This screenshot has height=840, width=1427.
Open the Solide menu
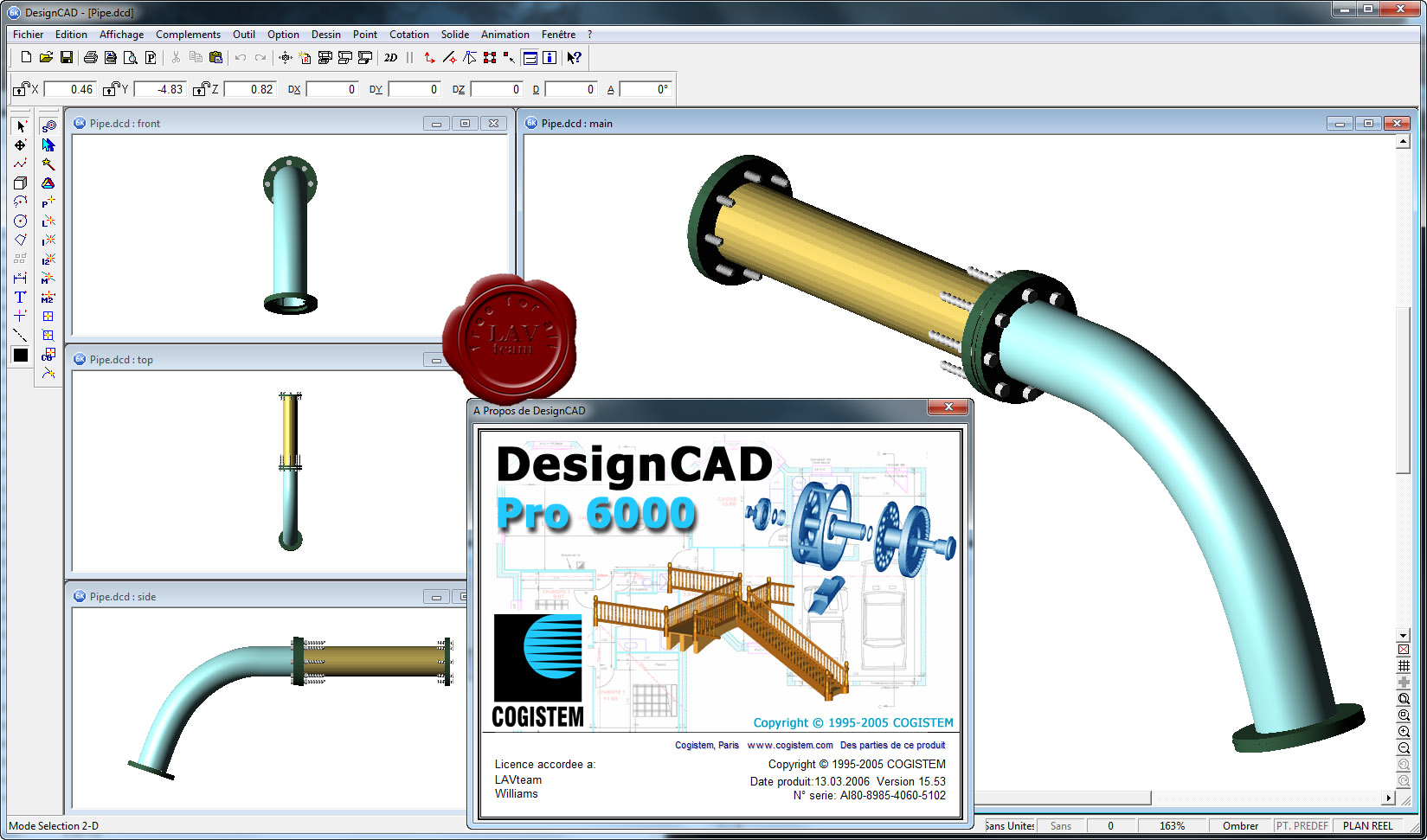(x=455, y=35)
